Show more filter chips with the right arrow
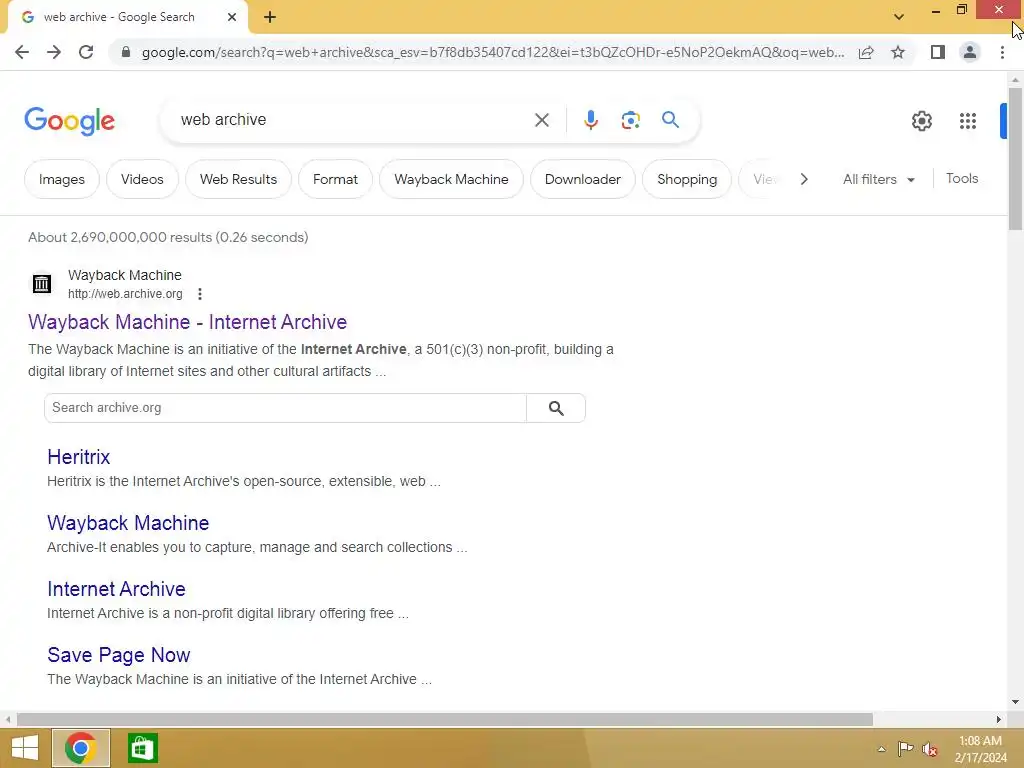Viewport: 1024px width, 768px height. click(804, 179)
